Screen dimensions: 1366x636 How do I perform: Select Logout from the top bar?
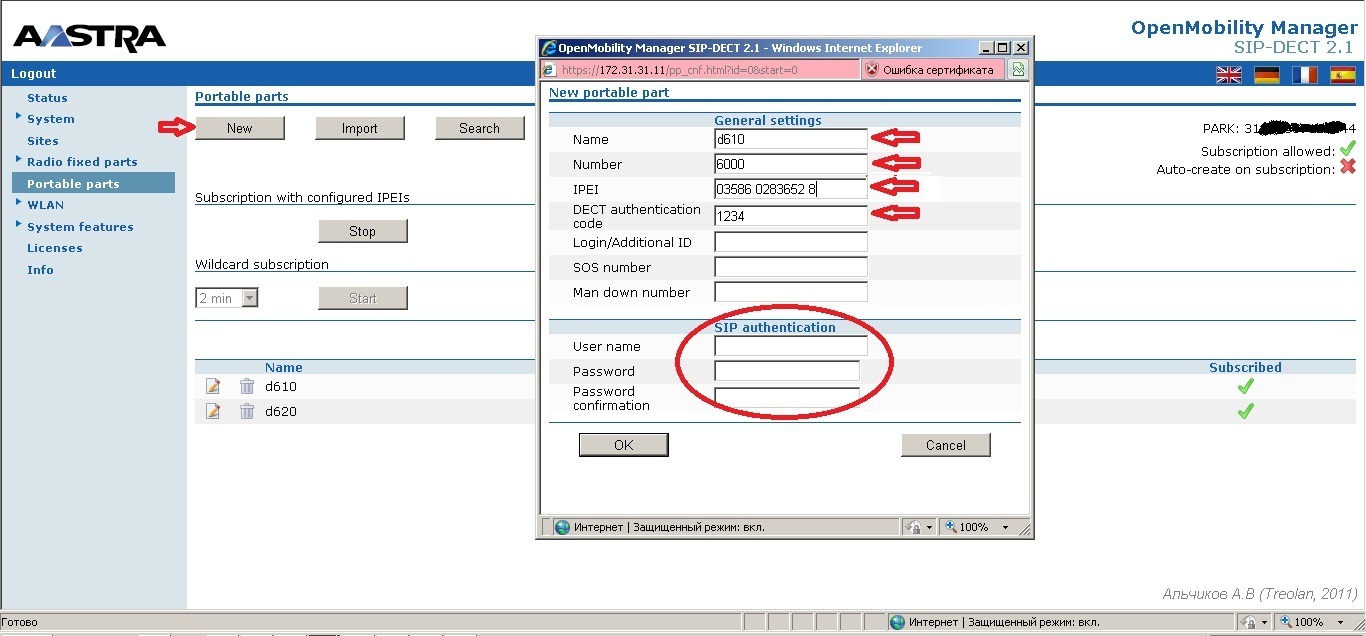33,72
